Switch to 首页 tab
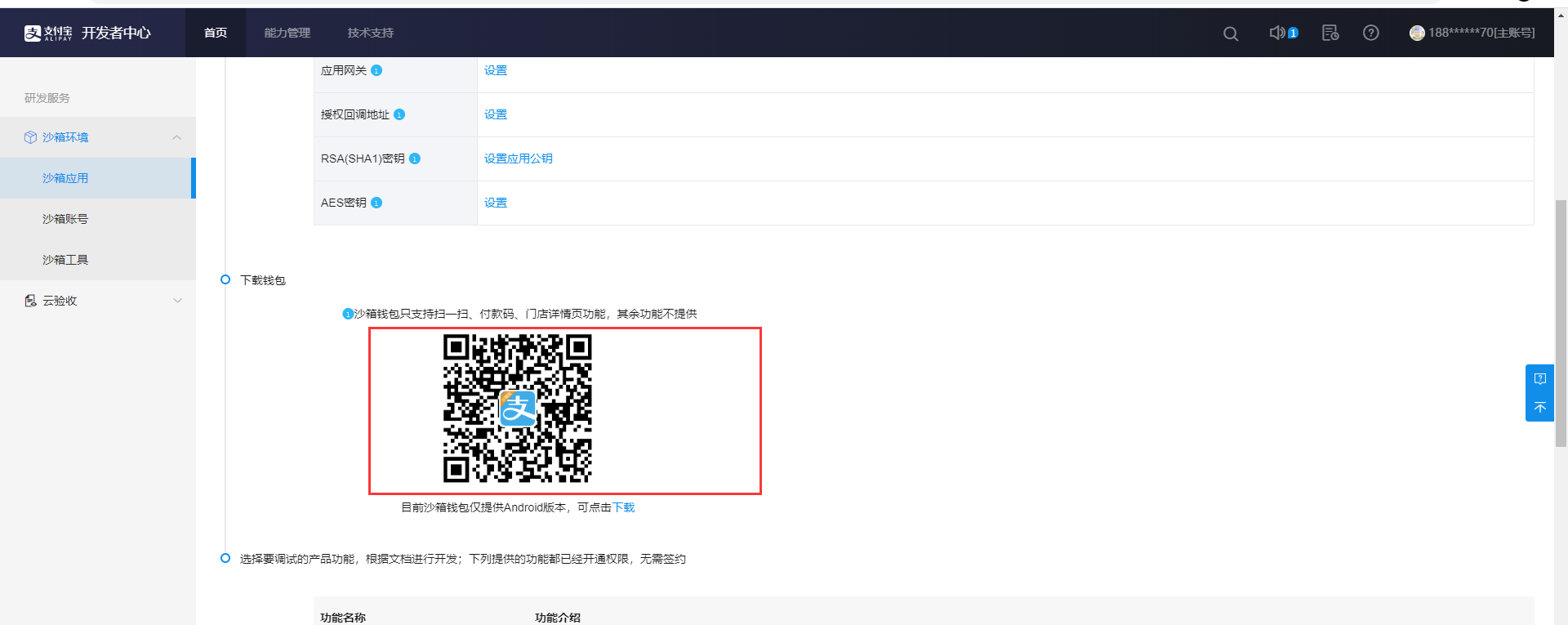Image resolution: width=1568 pixels, height=625 pixels. [216, 33]
